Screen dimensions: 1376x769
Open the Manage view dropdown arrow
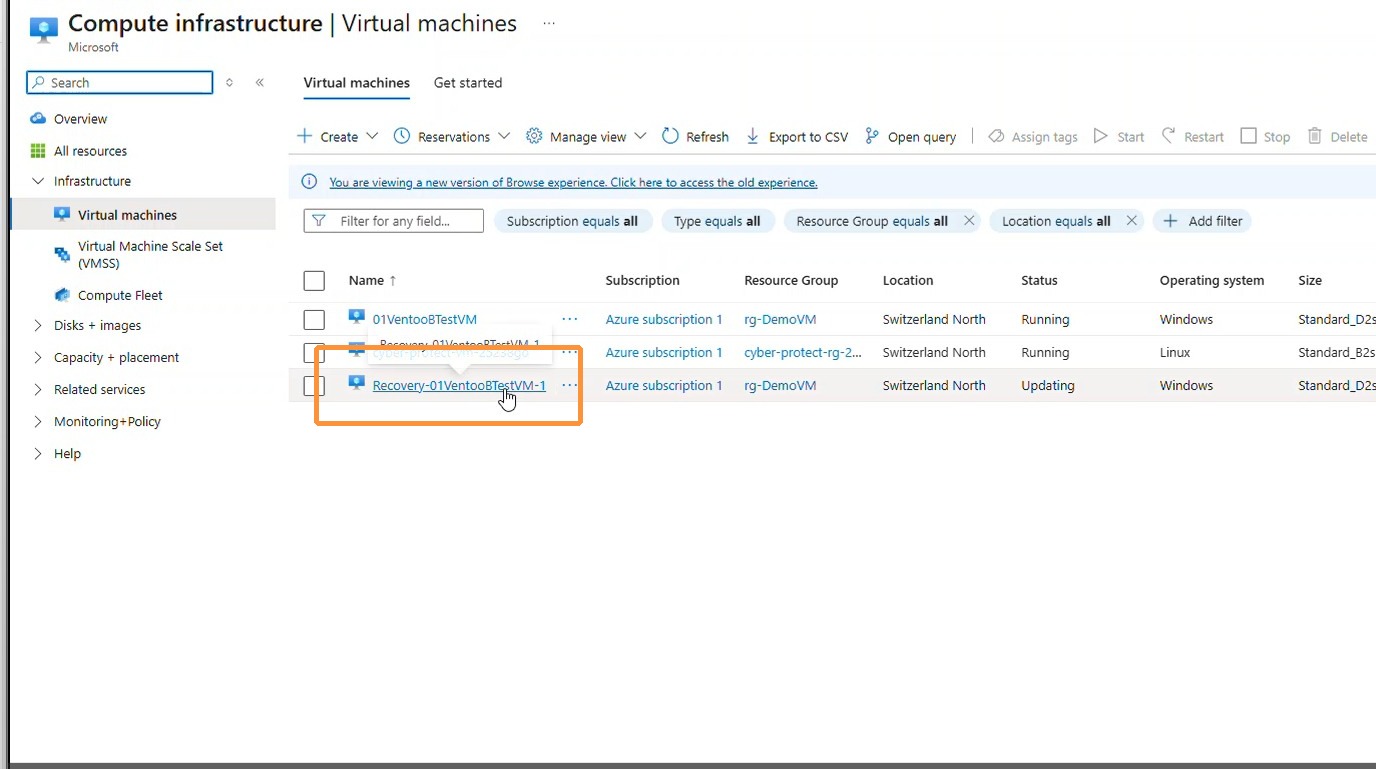point(640,136)
